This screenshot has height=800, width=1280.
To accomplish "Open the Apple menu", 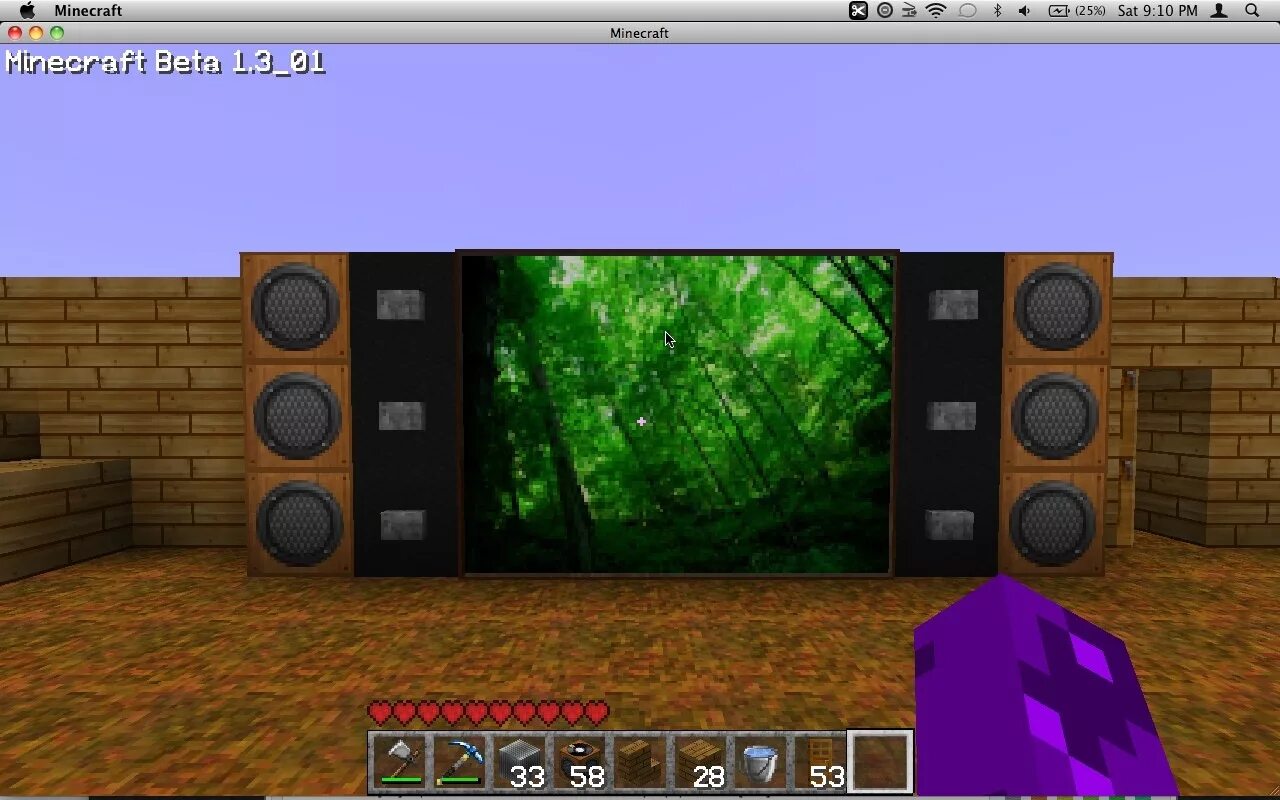I will (27, 10).
